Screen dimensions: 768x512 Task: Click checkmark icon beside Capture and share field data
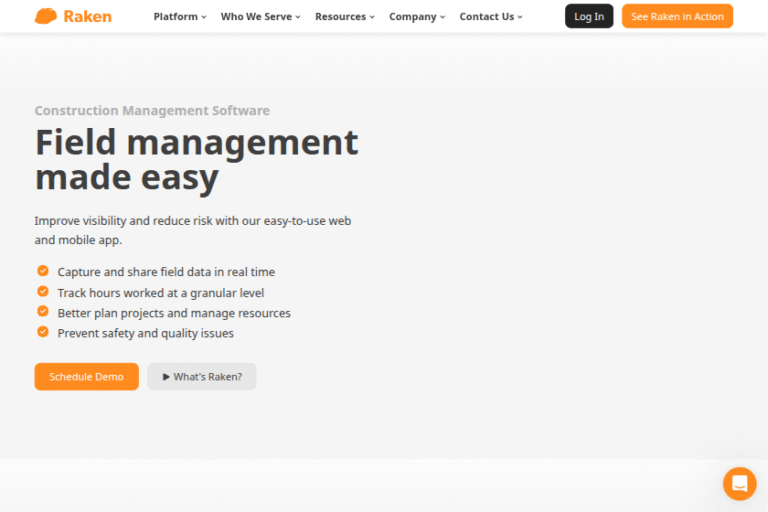click(x=43, y=271)
